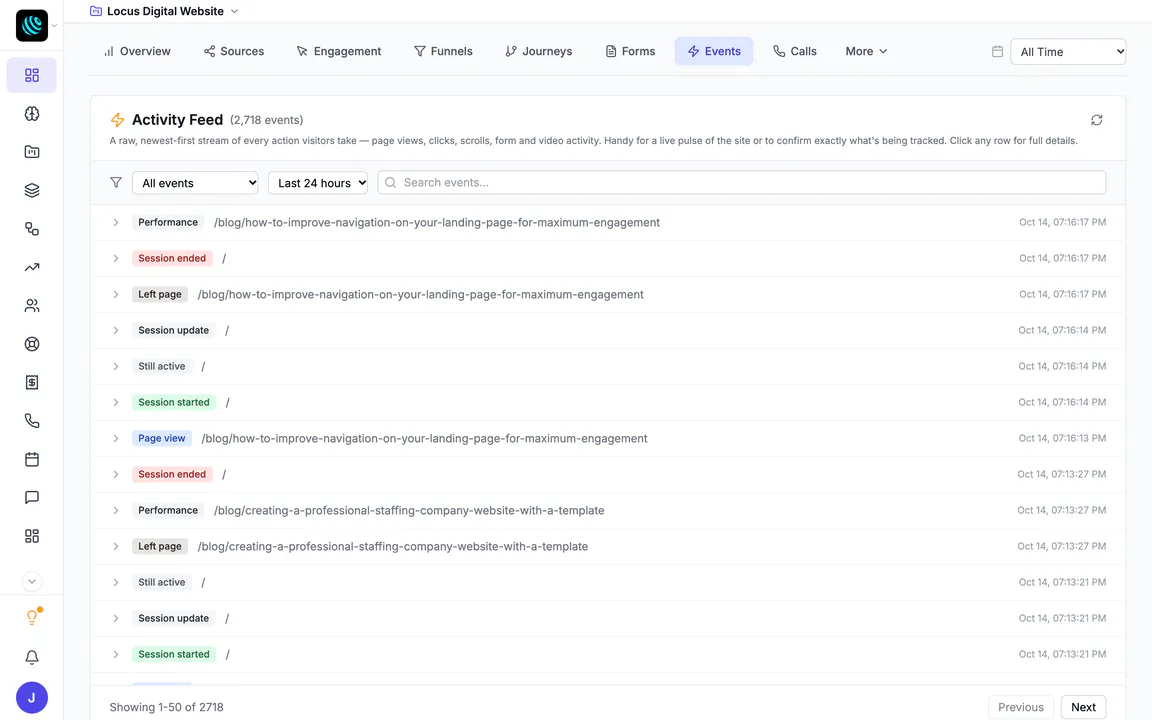Switch to the Overview tab

click(x=137, y=51)
